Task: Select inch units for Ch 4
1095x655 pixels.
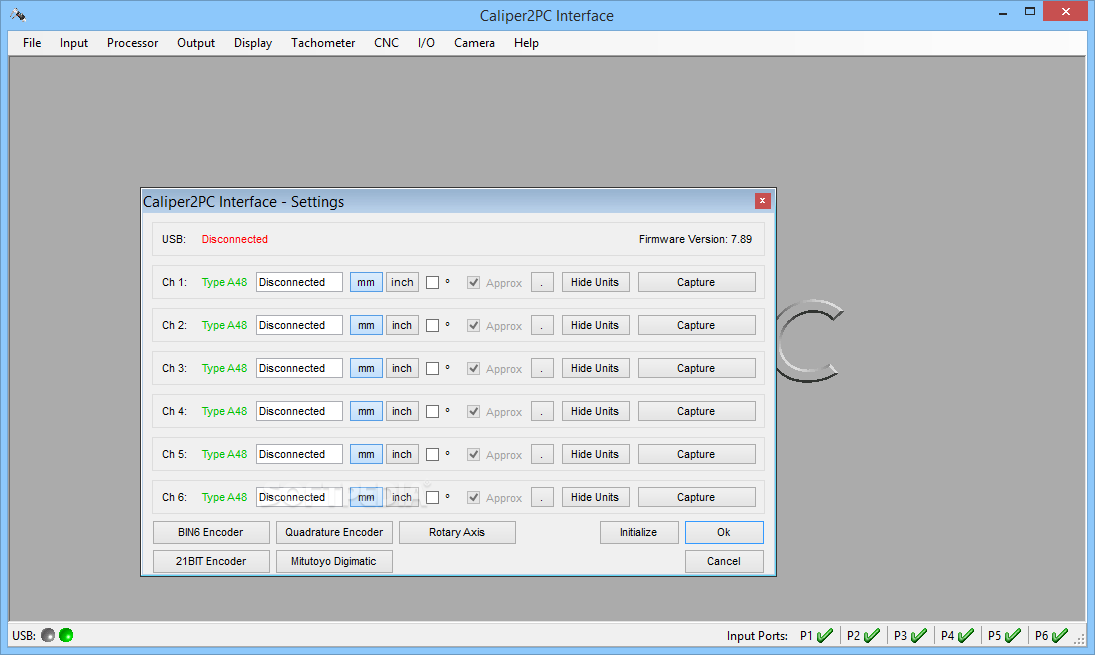Action: click(x=402, y=411)
